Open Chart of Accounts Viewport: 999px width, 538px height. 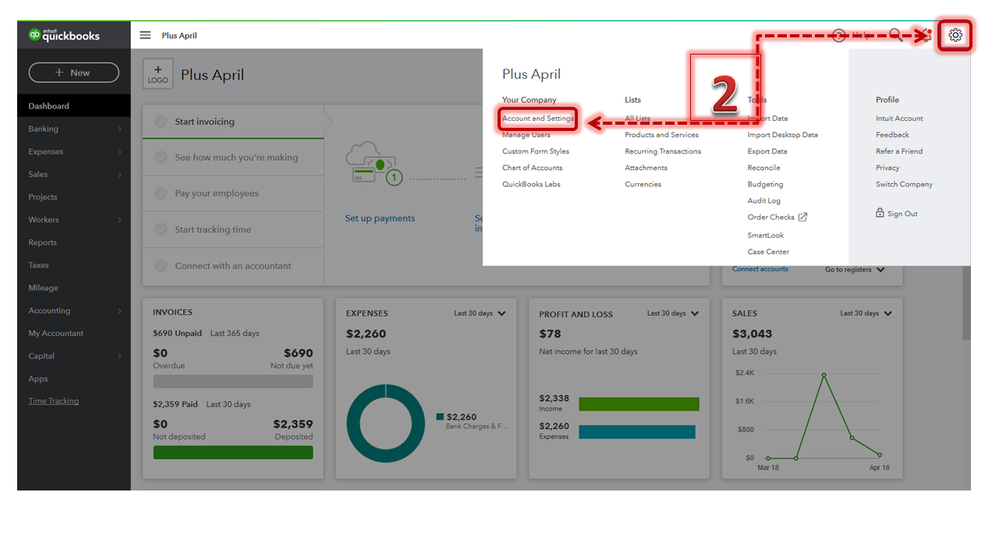click(532, 168)
